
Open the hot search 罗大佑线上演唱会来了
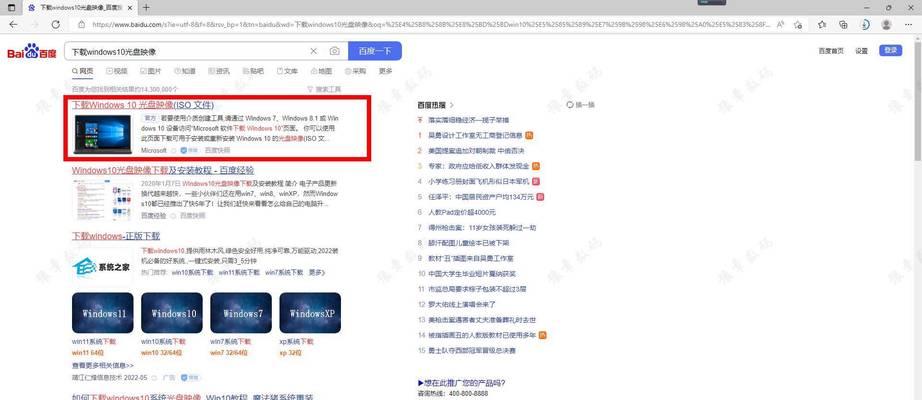[462, 305]
